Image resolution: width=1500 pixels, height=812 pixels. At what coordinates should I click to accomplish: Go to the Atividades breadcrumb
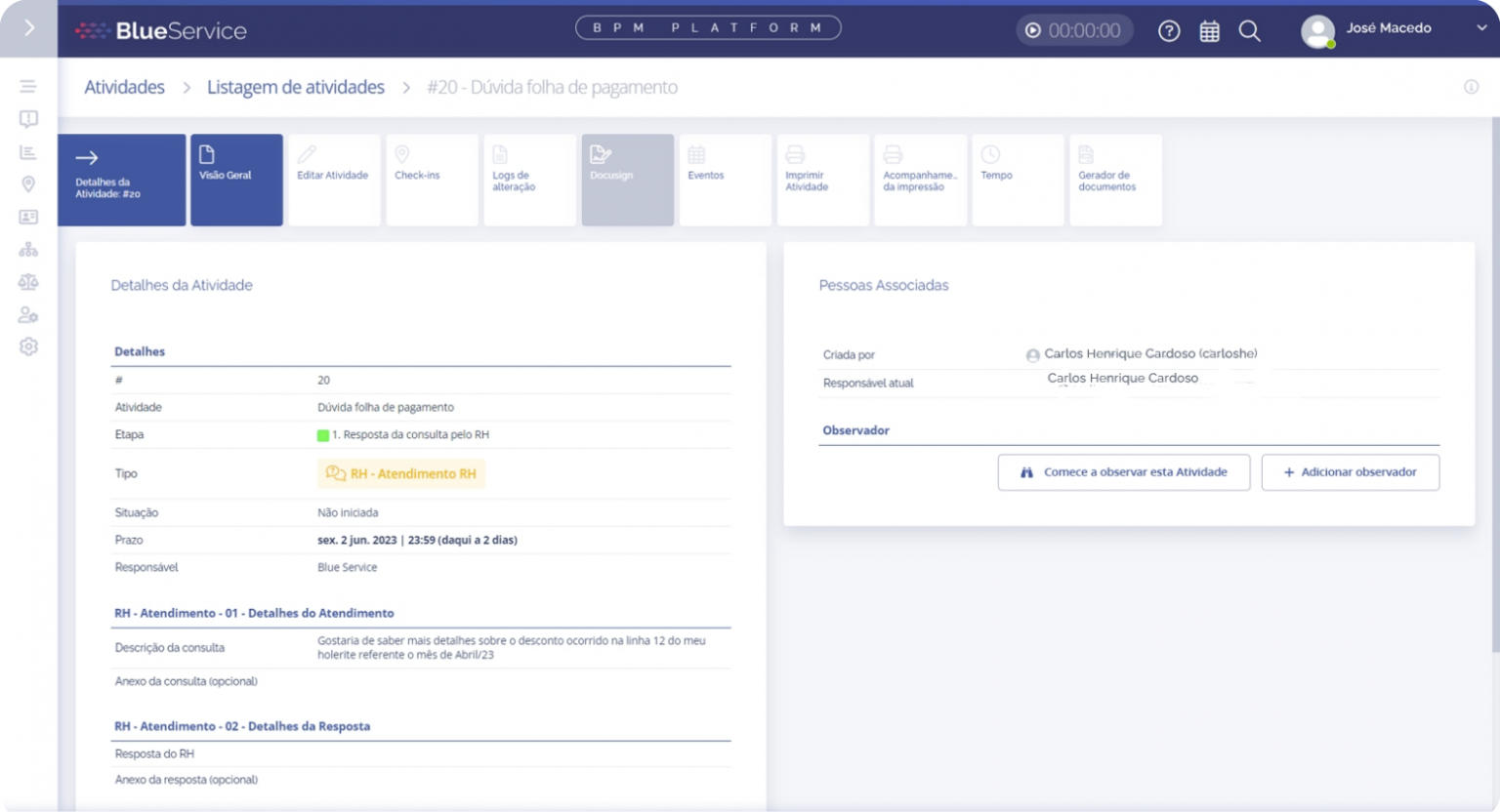(x=124, y=87)
